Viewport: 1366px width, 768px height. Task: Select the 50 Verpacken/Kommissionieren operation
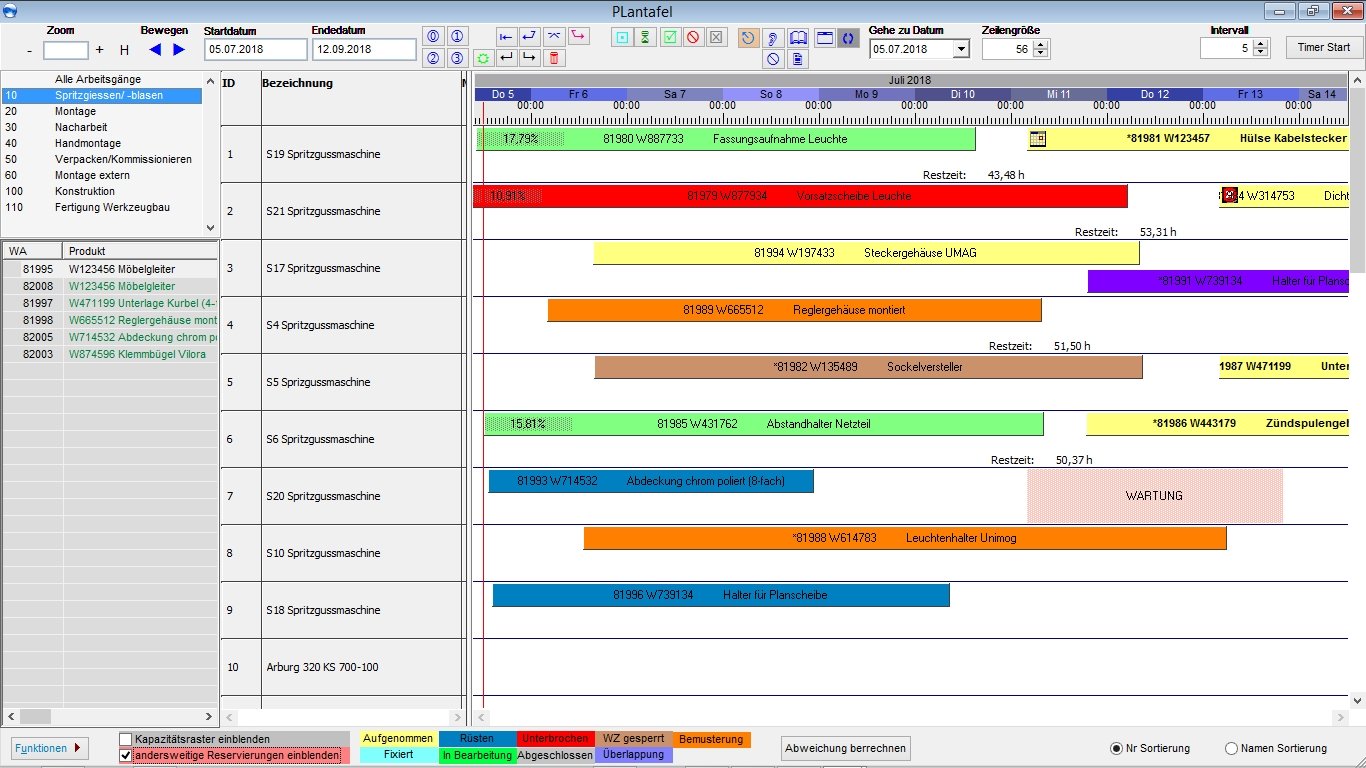(102, 159)
